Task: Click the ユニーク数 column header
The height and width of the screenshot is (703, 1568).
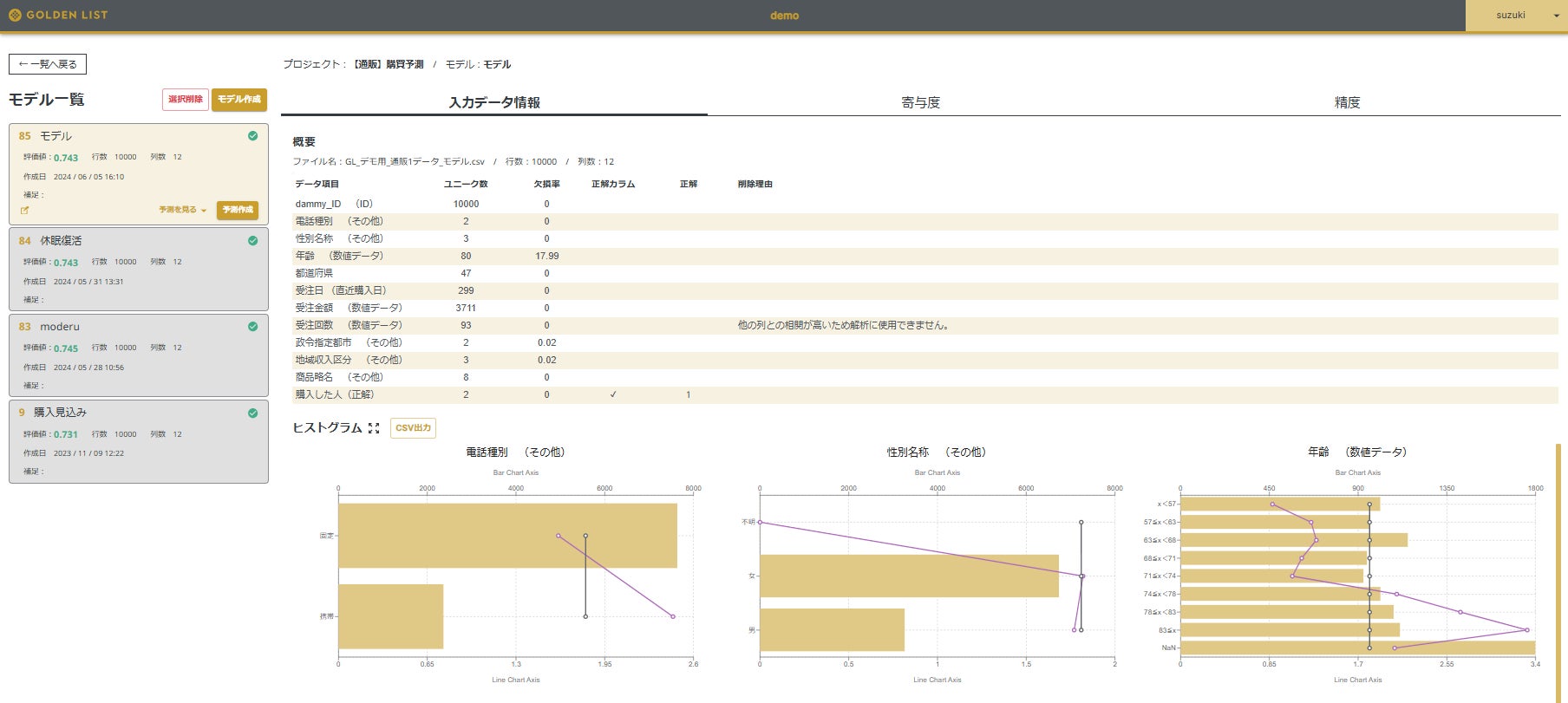Action: click(x=466, y=184)
